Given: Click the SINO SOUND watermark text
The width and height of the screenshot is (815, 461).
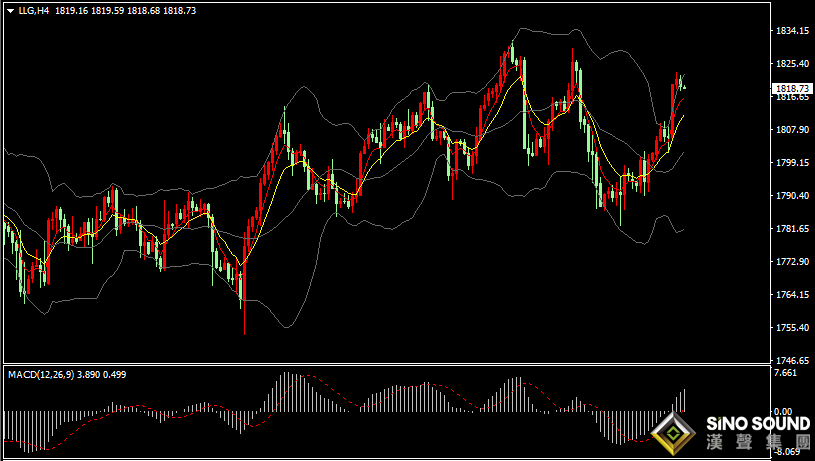Looking at the screenshot, I should [x=758, y=424].
